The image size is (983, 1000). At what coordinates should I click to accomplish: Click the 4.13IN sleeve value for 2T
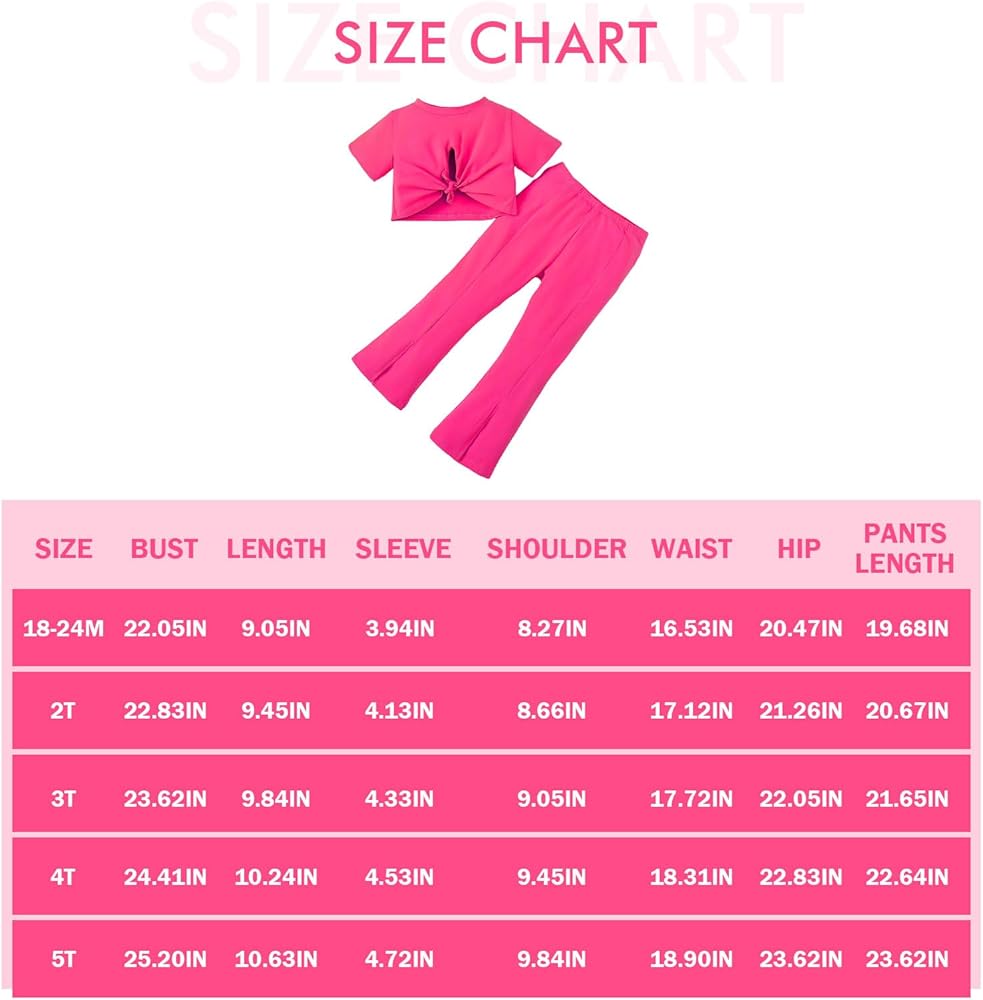tap(402, 711)
